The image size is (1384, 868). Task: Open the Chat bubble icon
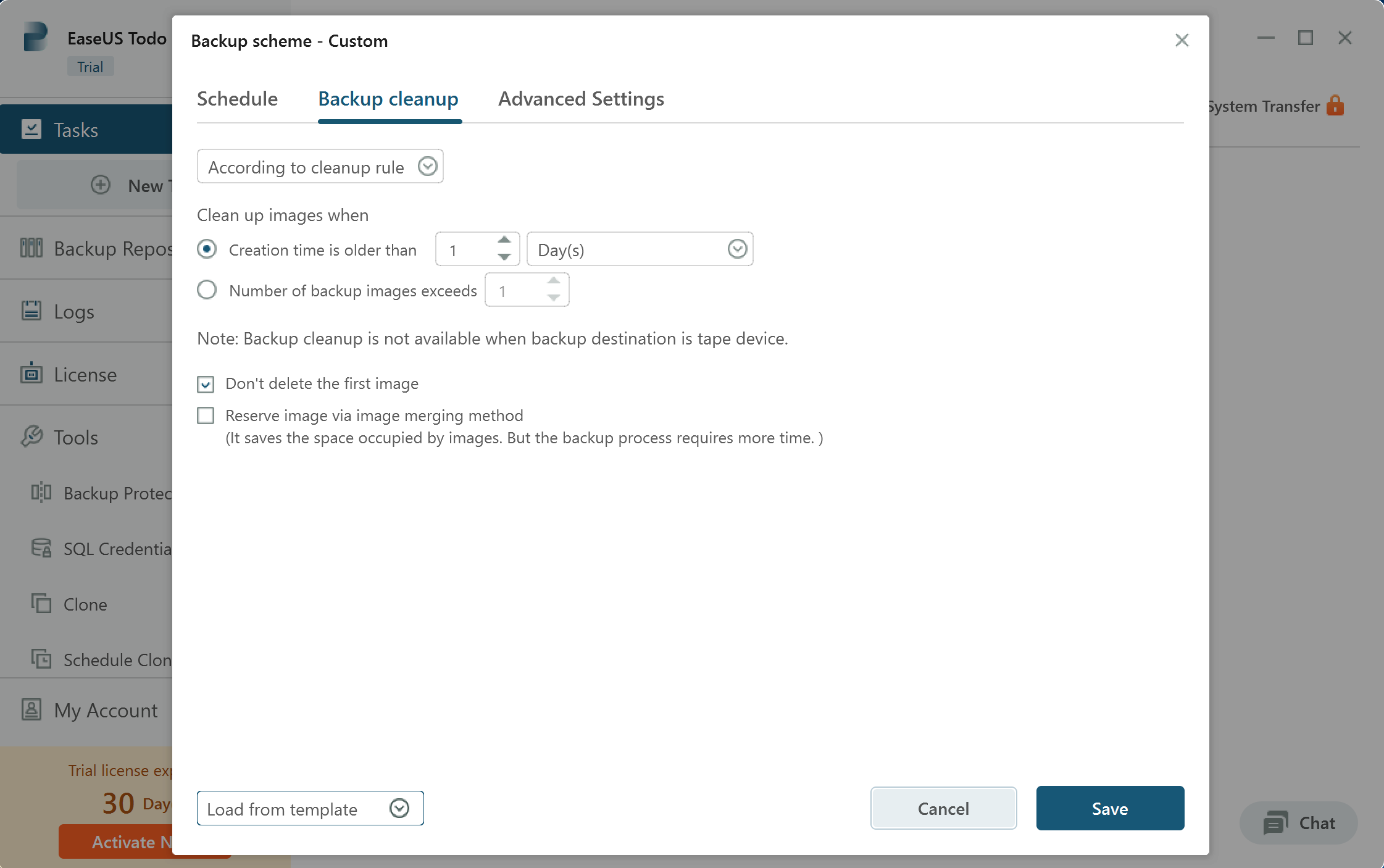pos(1275,823)
